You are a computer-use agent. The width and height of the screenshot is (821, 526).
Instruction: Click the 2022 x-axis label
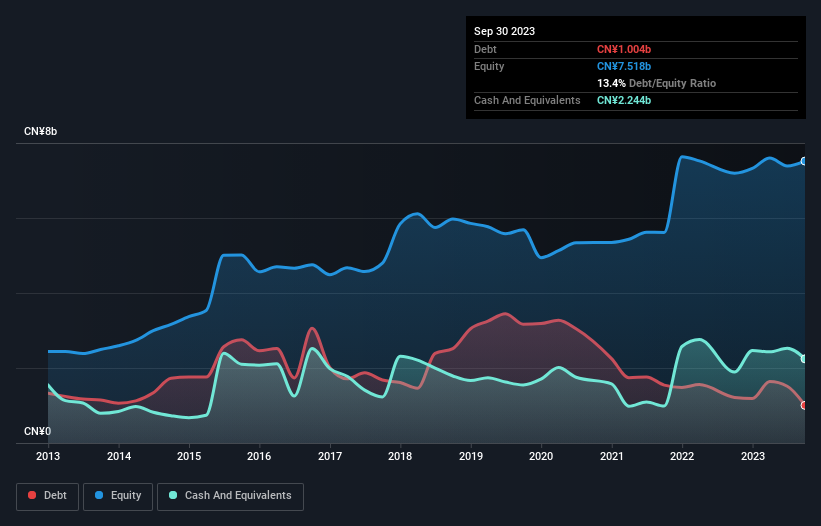tap(682, 456)
